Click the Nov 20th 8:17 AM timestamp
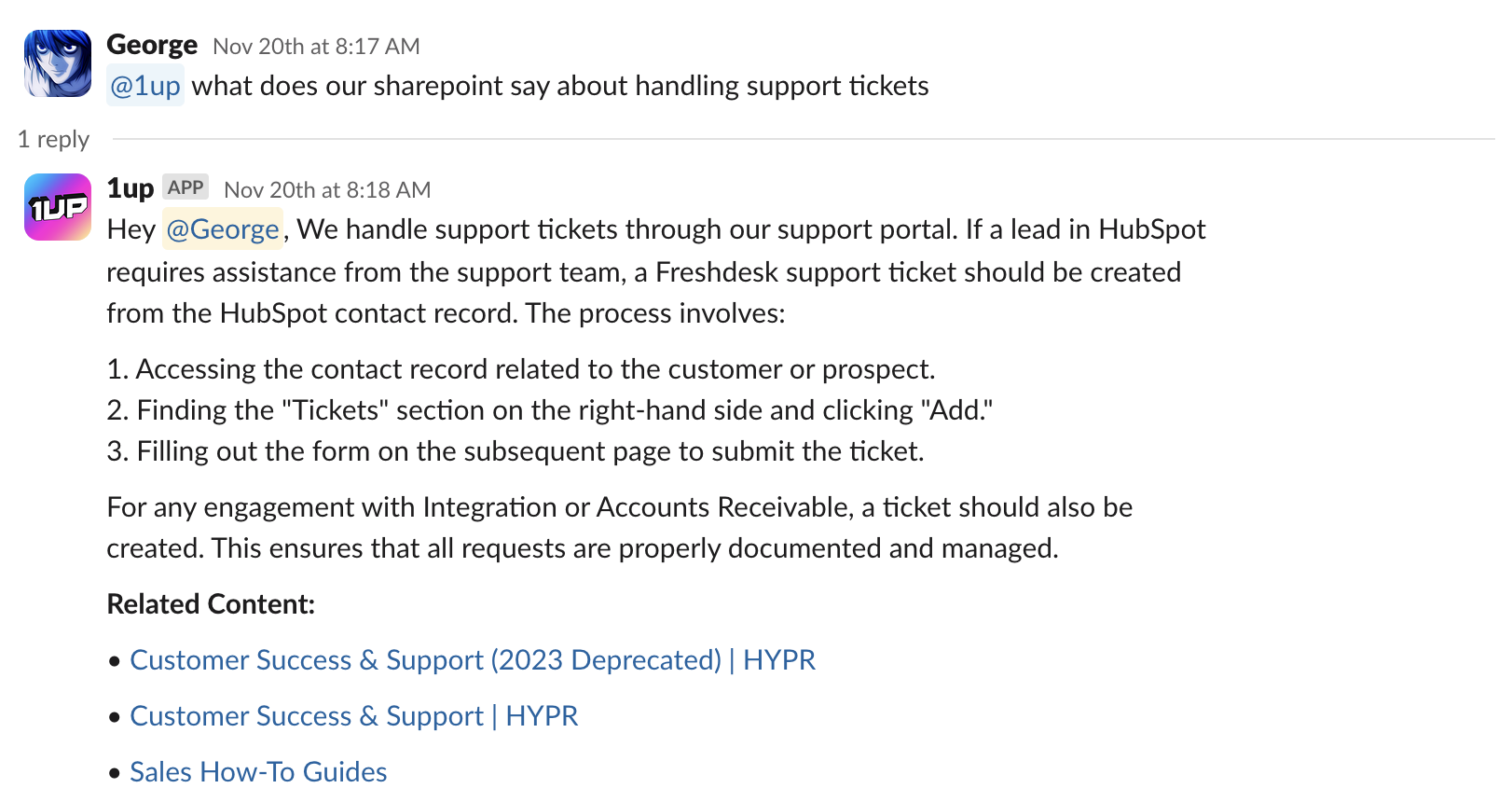The image size is (1512, 802). [316, 46]
